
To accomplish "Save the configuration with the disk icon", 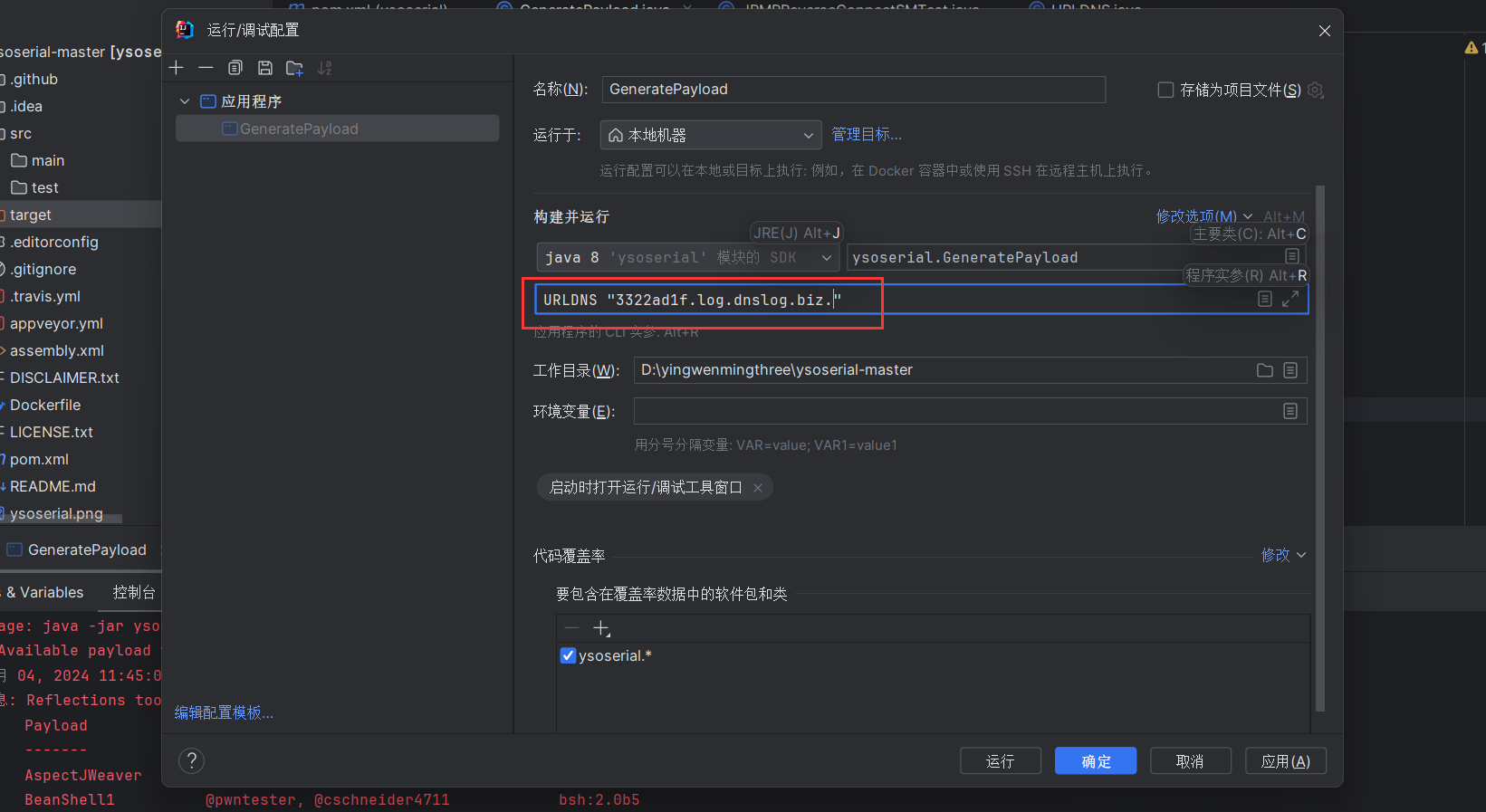I will pos(265,68).
